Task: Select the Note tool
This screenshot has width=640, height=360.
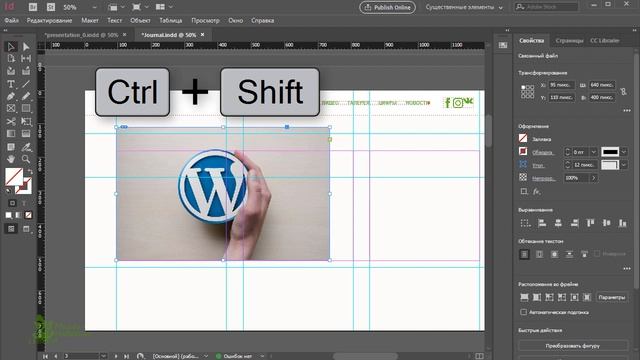Action: [11, 147]
